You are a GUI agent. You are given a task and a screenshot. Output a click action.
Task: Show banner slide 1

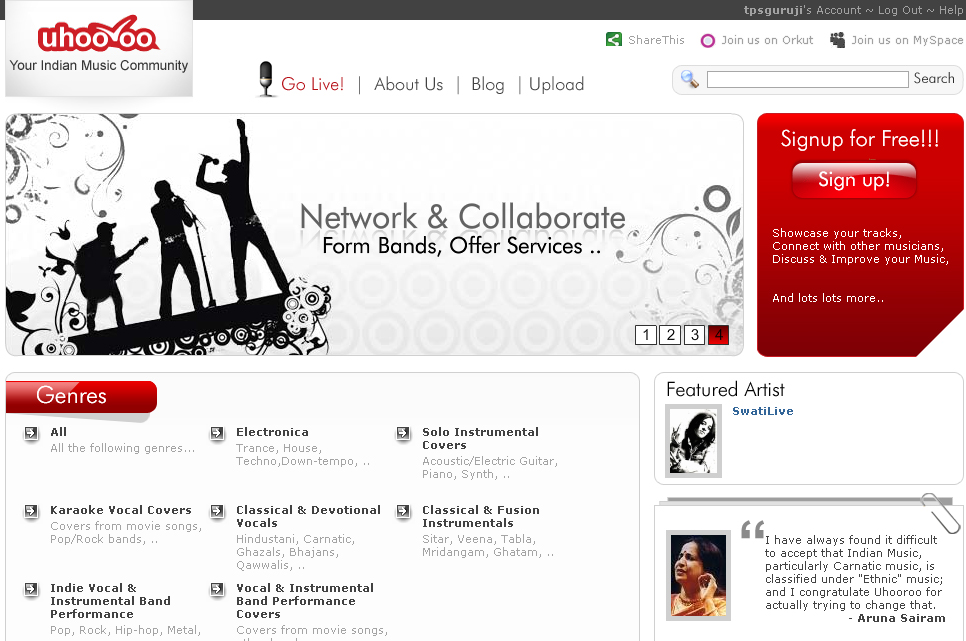[x=646, y=335]
